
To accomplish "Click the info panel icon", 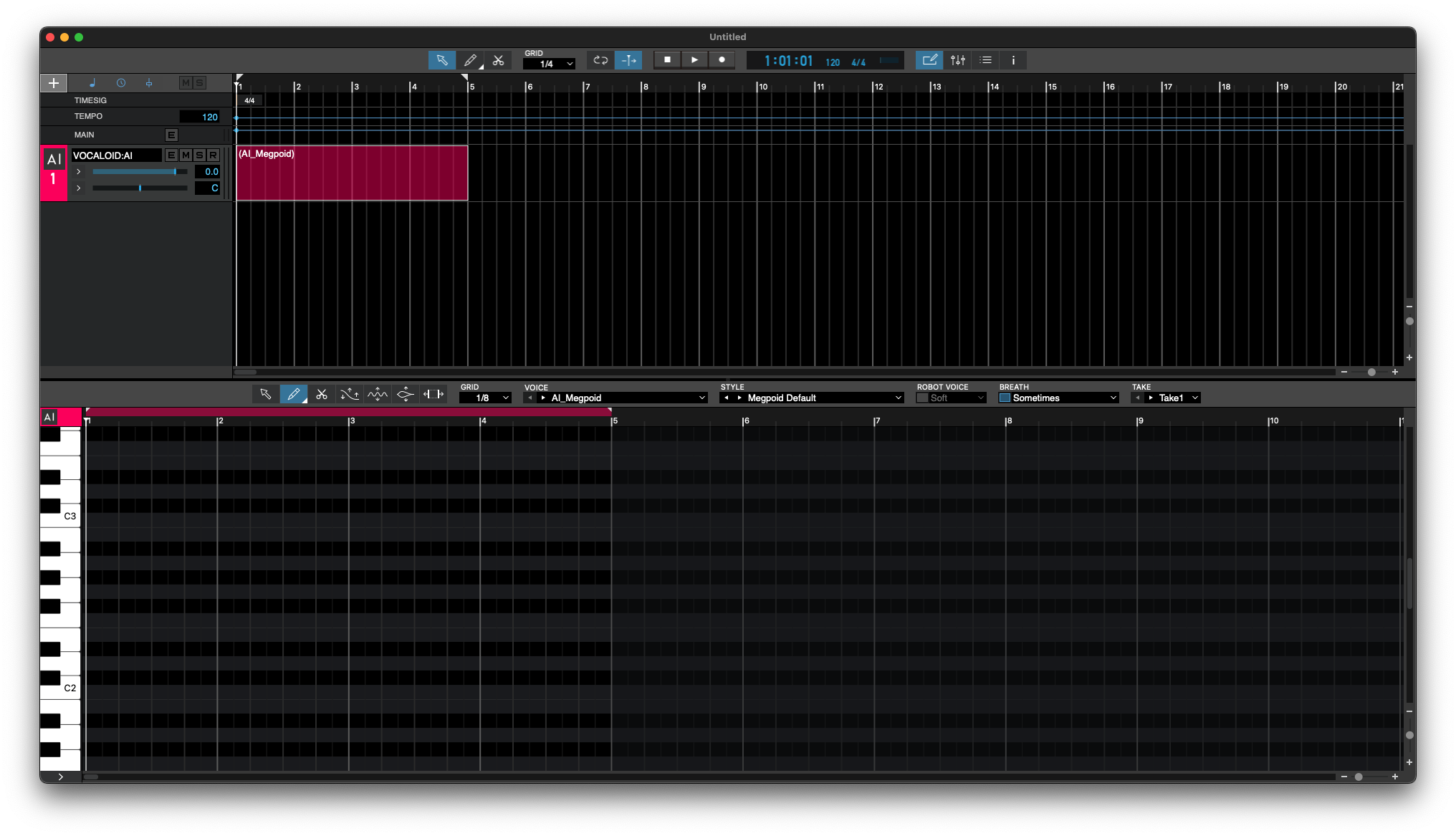I will [1012, 61].
